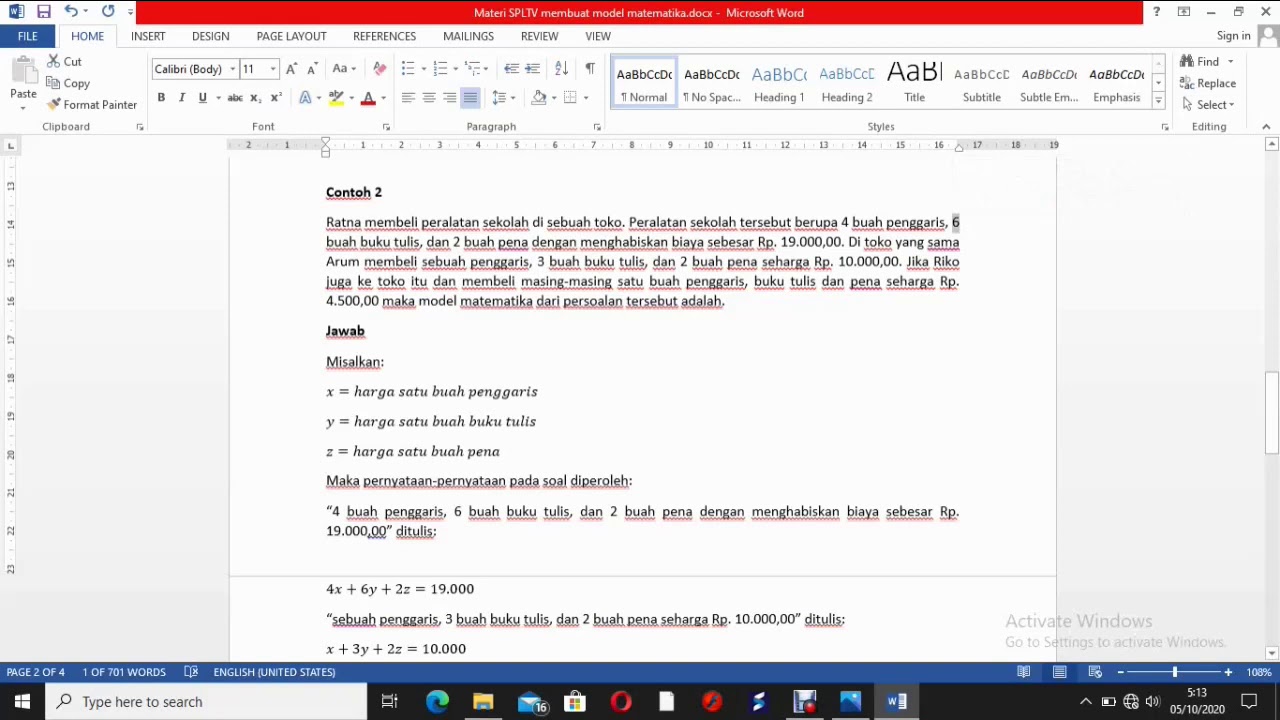Expand the Numbering list dropdown

[454, 69]
